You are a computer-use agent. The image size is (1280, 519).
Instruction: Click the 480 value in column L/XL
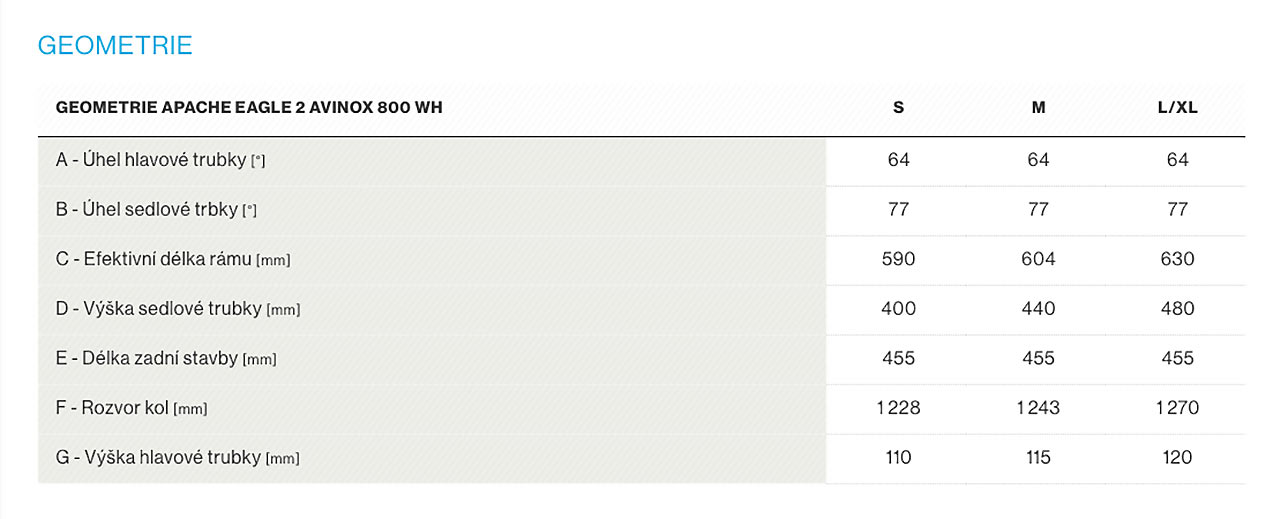[x=1177, y=309]
